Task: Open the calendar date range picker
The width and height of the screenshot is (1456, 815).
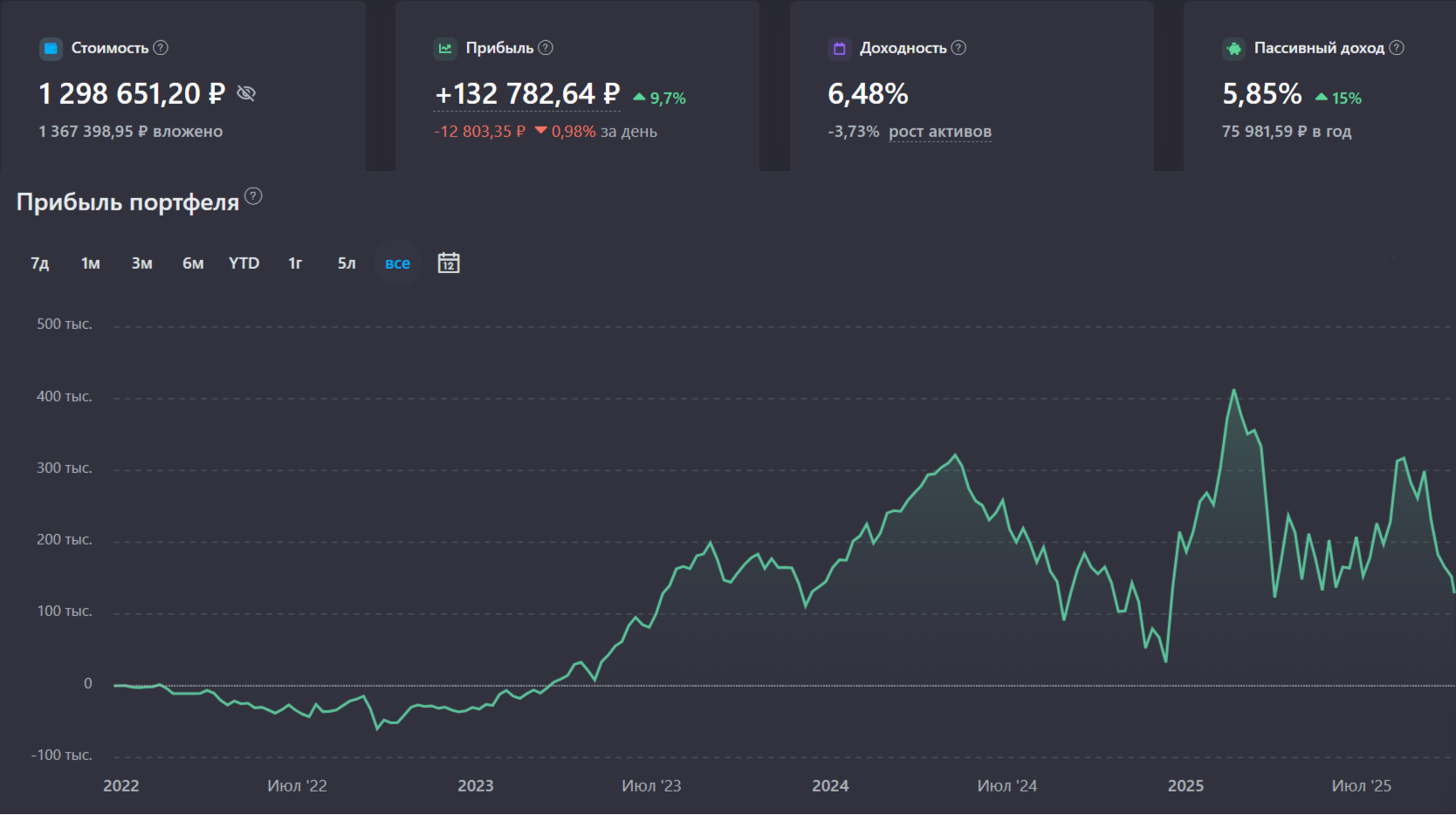Action: (x=449, y=263)
